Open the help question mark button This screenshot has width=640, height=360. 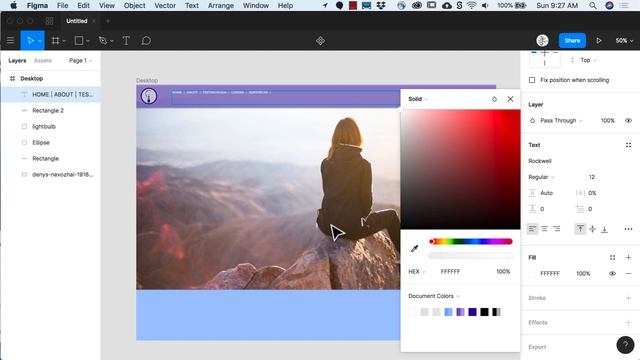tap(625, 345)
